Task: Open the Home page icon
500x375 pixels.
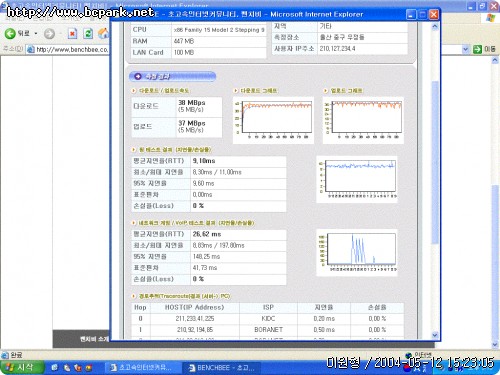Action: (x=104, y=33)
